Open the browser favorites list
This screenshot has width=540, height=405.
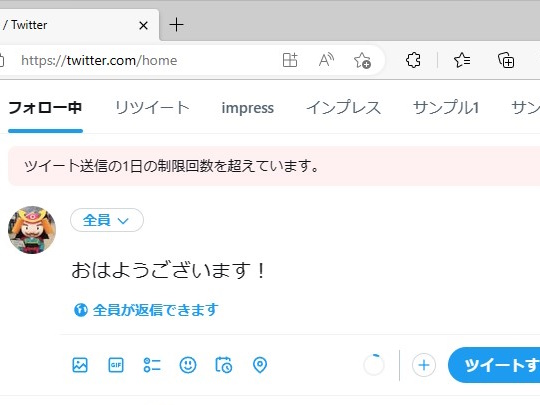(x=462, y=60)
